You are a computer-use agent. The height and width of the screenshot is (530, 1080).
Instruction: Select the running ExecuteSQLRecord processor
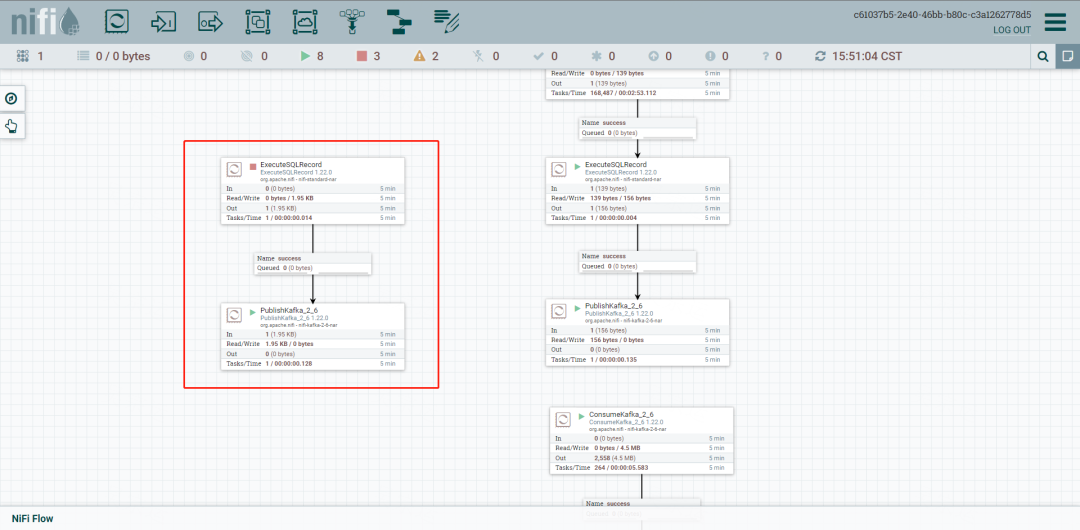pyautogui.click(x=637, y=191)
